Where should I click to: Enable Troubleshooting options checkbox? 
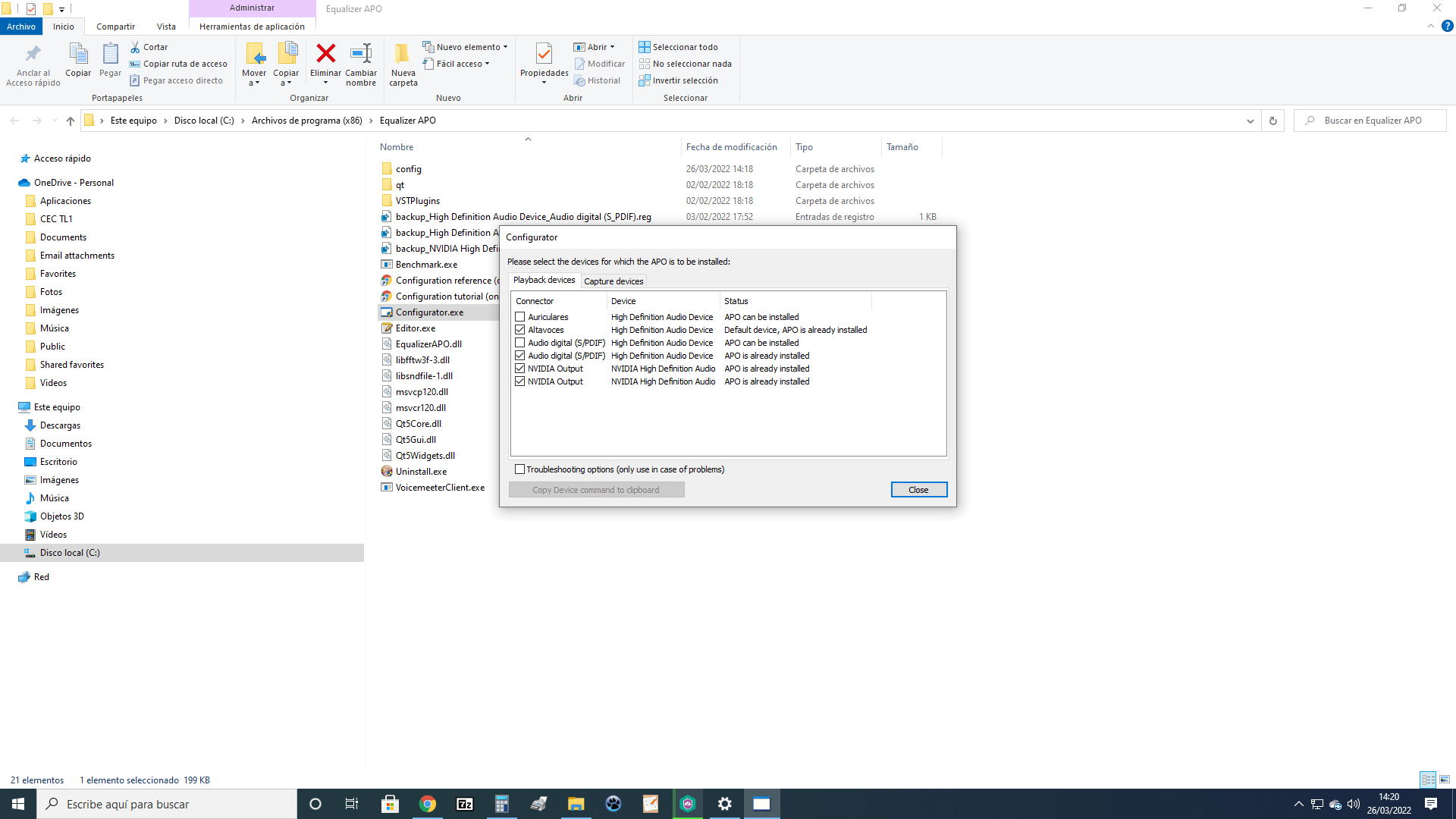(x=520, y=469)
